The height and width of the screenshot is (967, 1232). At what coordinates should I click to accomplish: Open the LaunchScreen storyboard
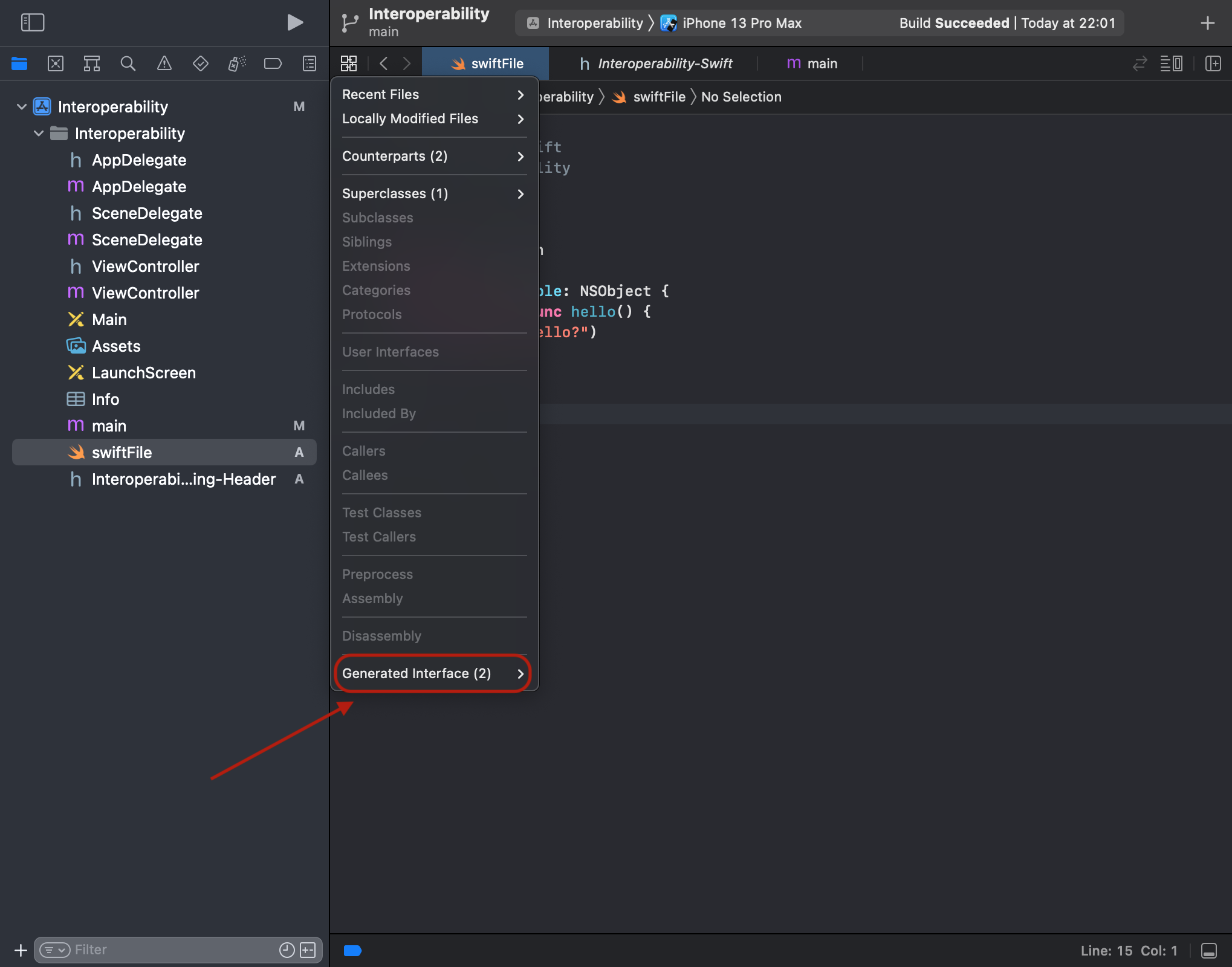click(164, 373)
